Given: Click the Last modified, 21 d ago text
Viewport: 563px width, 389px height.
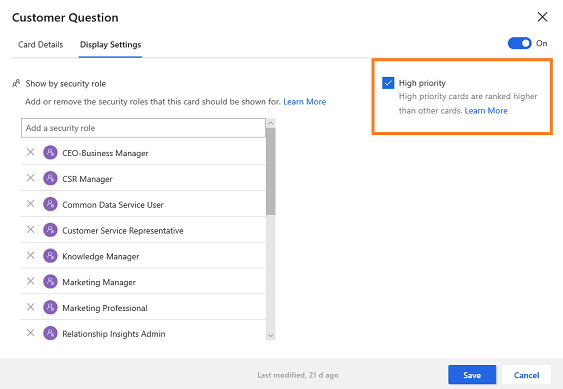Looking at the screenshot, I should point(298,375).
